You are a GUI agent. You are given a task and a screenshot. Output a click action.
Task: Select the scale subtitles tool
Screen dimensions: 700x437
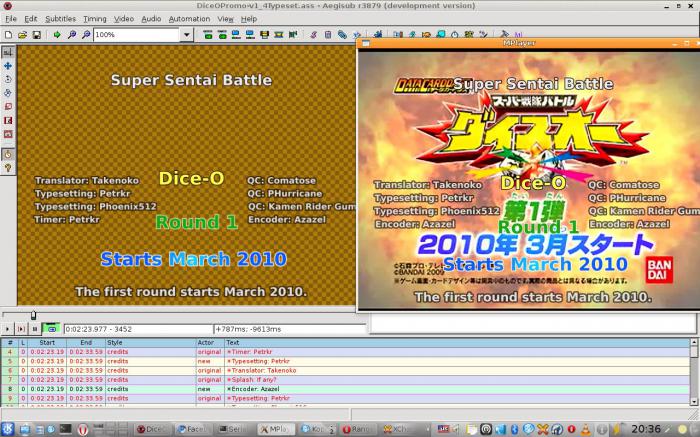tap(8, 107)
